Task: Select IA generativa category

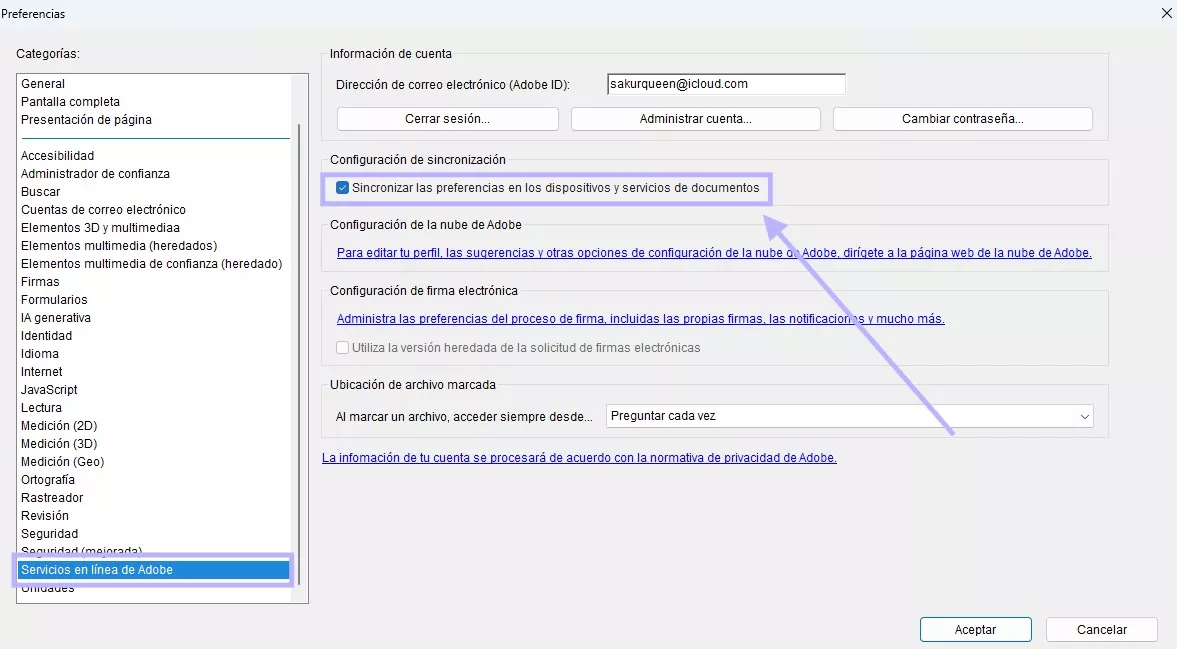Action: click(56, 318)
